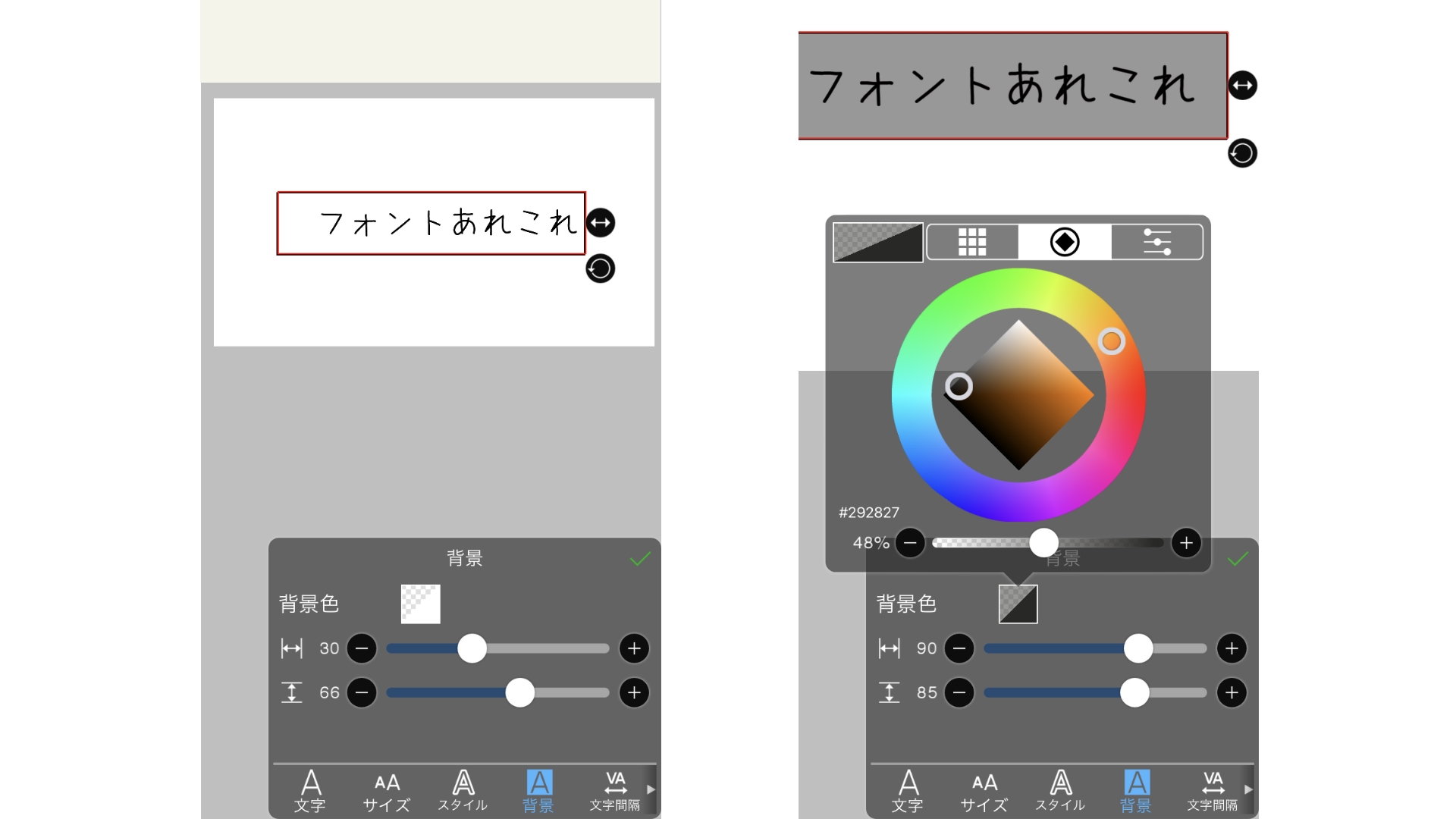This screenshot has height=819, width=1456.
Task: Confirm background settings with the green checkmark
Action: [1238, 559]
